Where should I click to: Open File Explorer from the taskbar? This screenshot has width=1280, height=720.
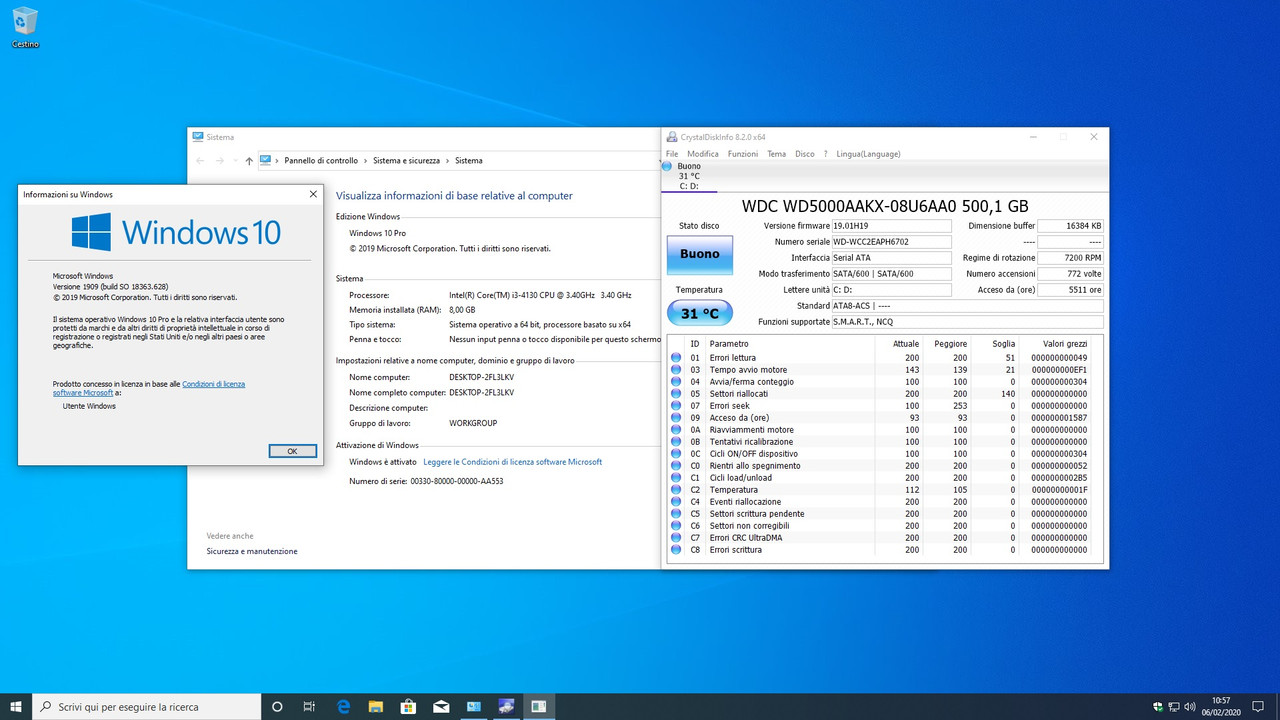pyautogui.click(x=376, y=706)
